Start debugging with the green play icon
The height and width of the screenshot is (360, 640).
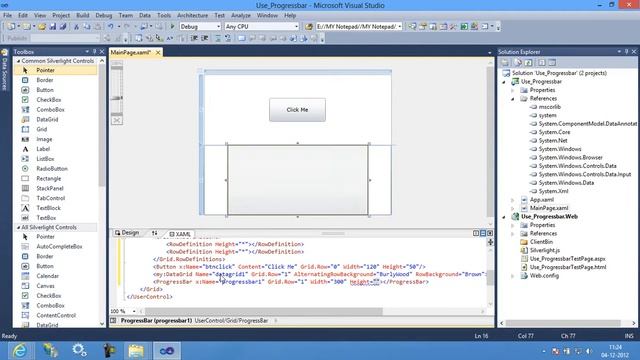pyautogui.click(x=172, y=27)
